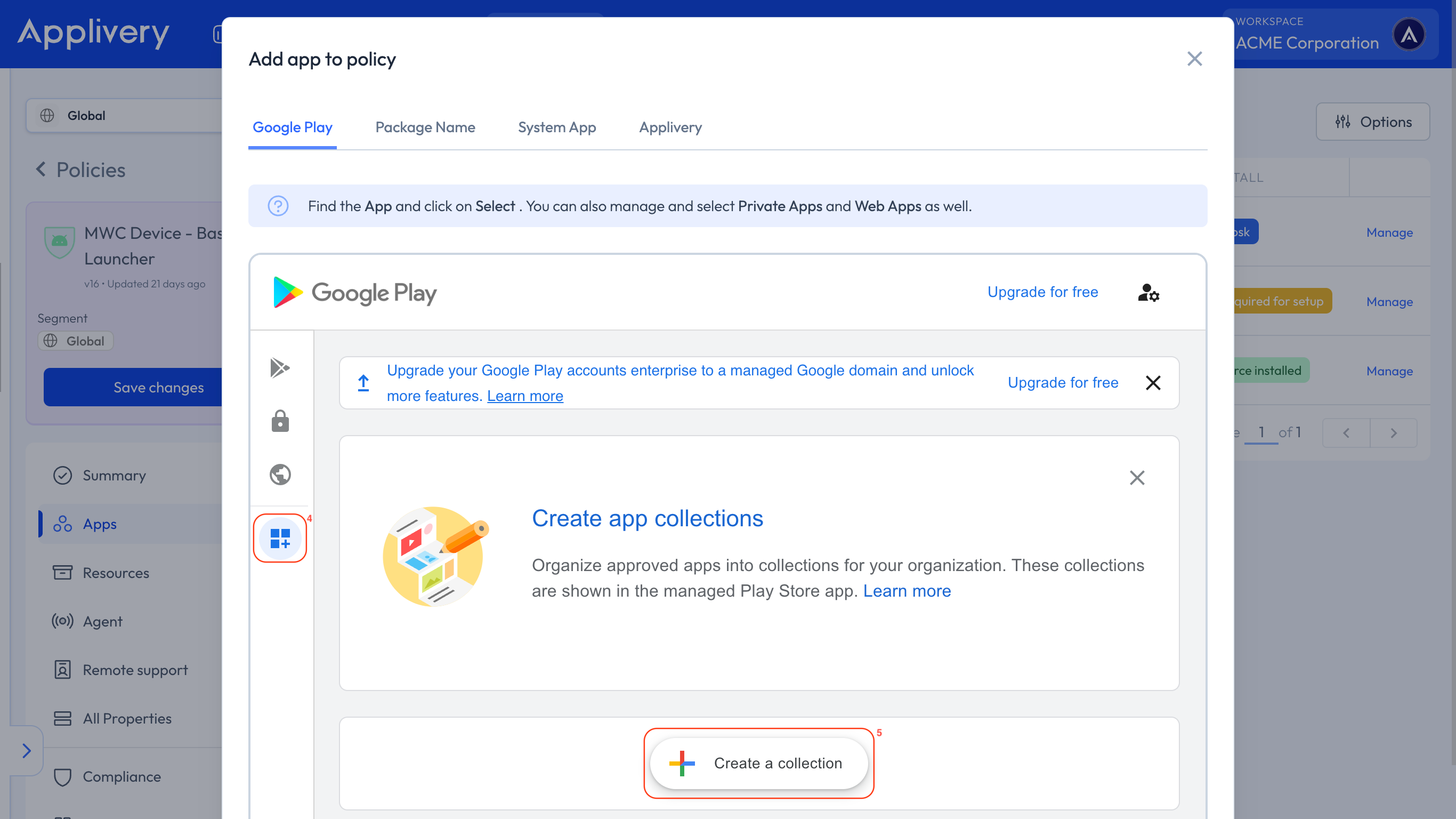Switch to the System App tab
This screenshot has width=1456, height=819.
pyautogui.click(x=557, y=127)
